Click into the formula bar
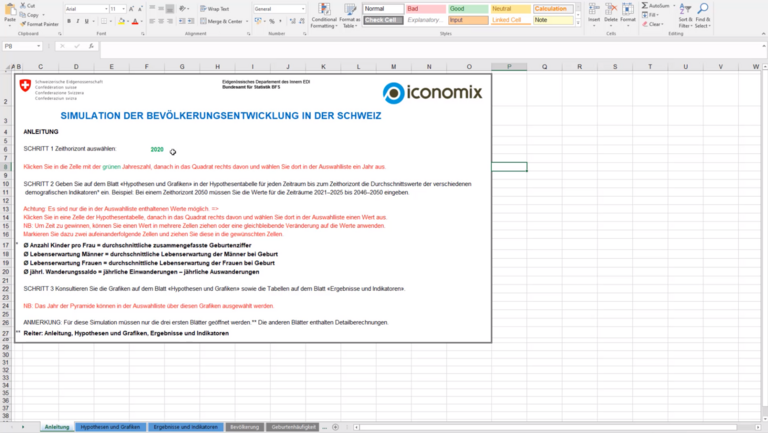This screenshot has height=433, width=768. click(431, 47)
